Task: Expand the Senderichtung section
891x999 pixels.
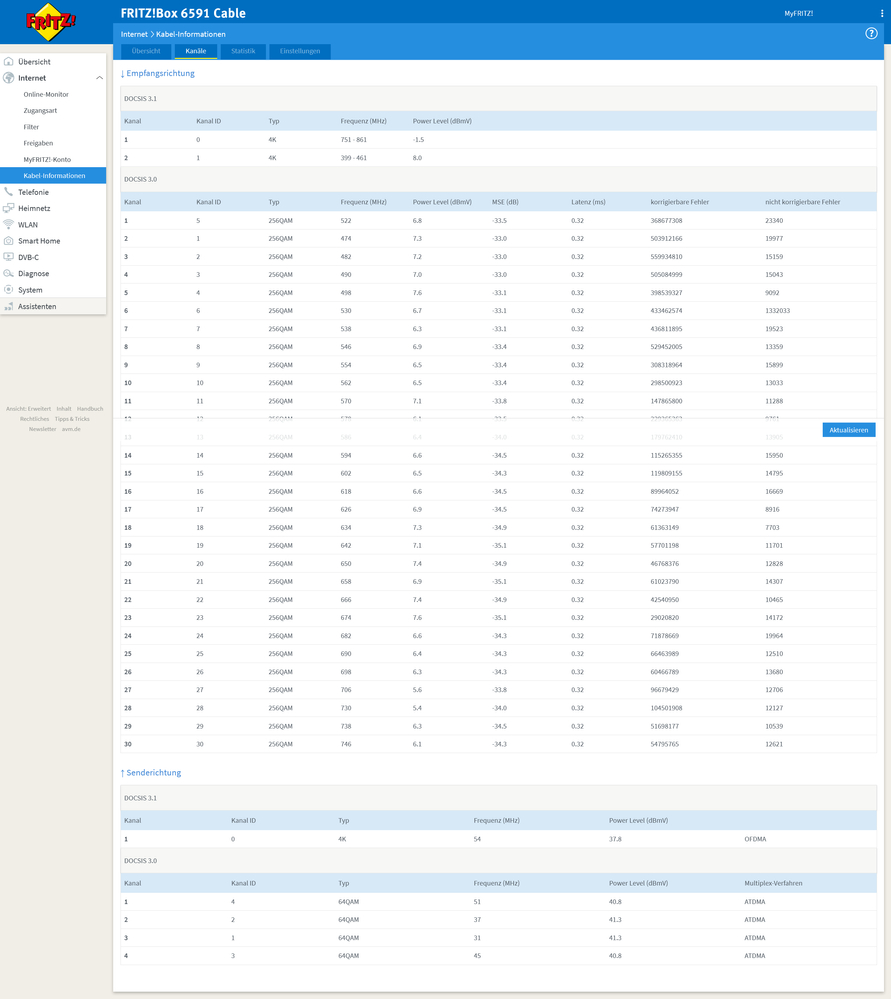Action: (150, 772)
